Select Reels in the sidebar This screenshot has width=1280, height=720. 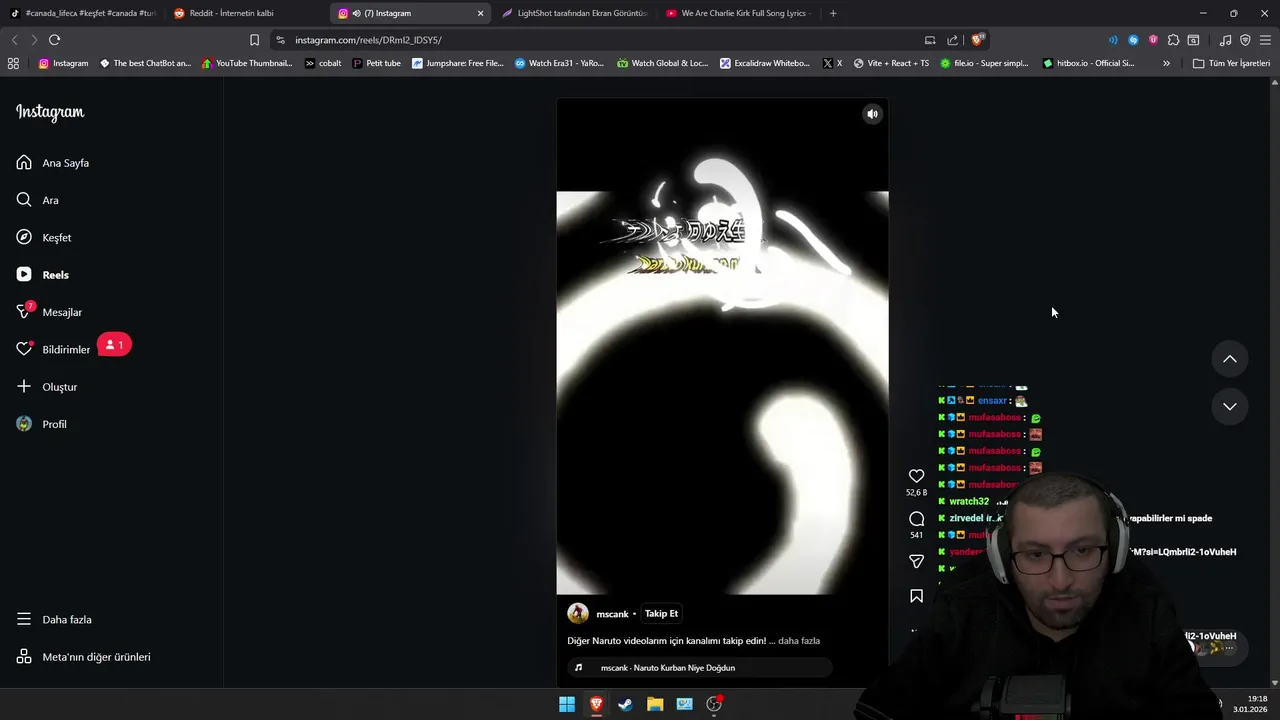click(x=42, y=275)
